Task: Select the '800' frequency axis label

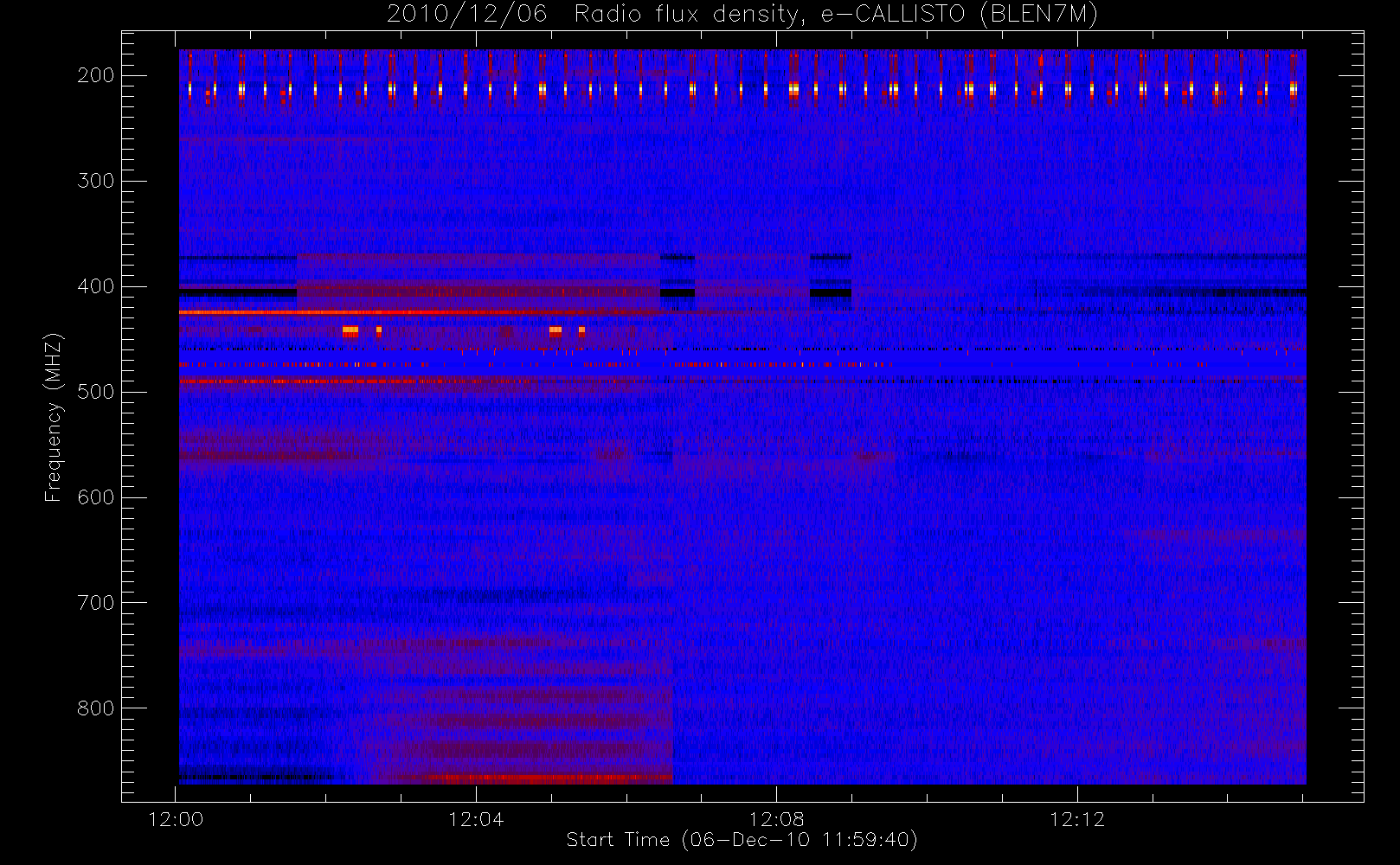Action: click(96, 708)
